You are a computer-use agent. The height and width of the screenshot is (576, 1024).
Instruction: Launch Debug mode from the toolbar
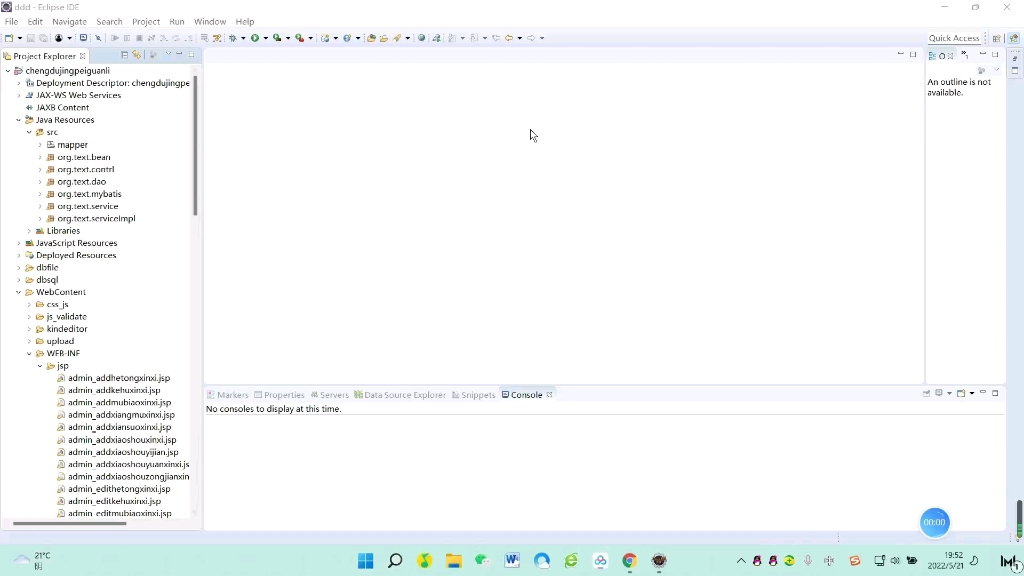[233, 38]
